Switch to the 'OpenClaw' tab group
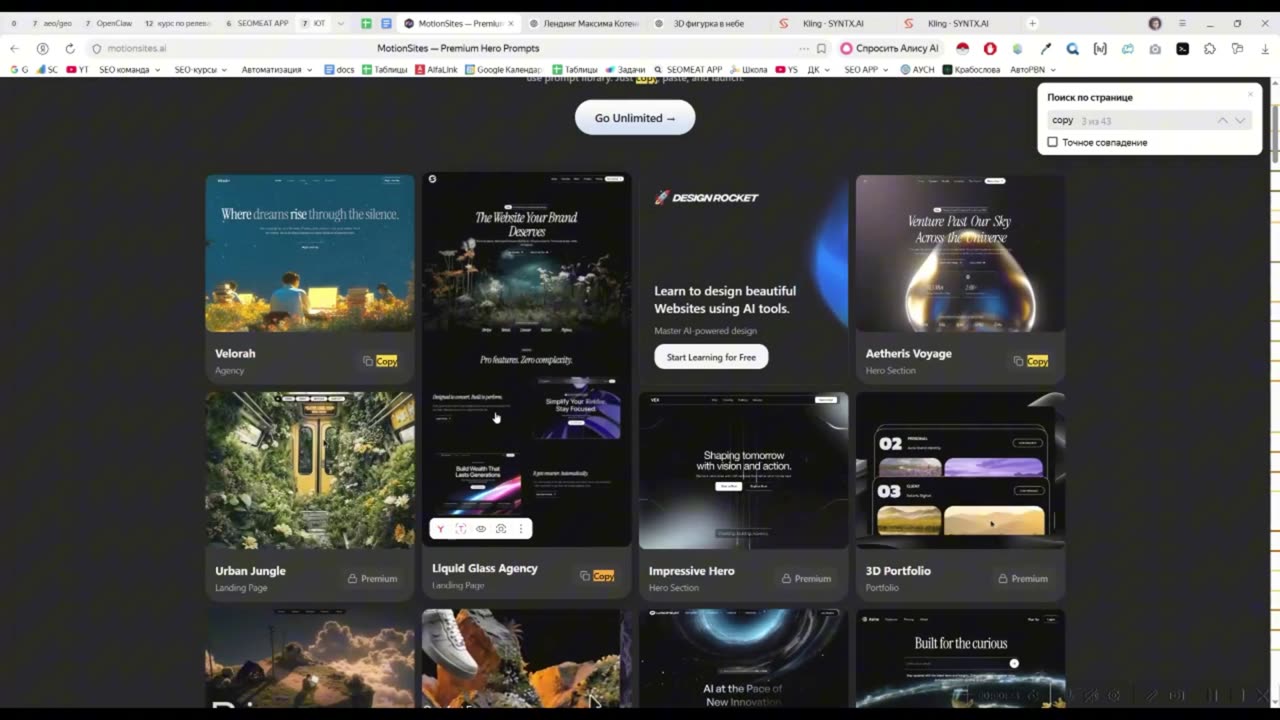 tap(108, 23)
